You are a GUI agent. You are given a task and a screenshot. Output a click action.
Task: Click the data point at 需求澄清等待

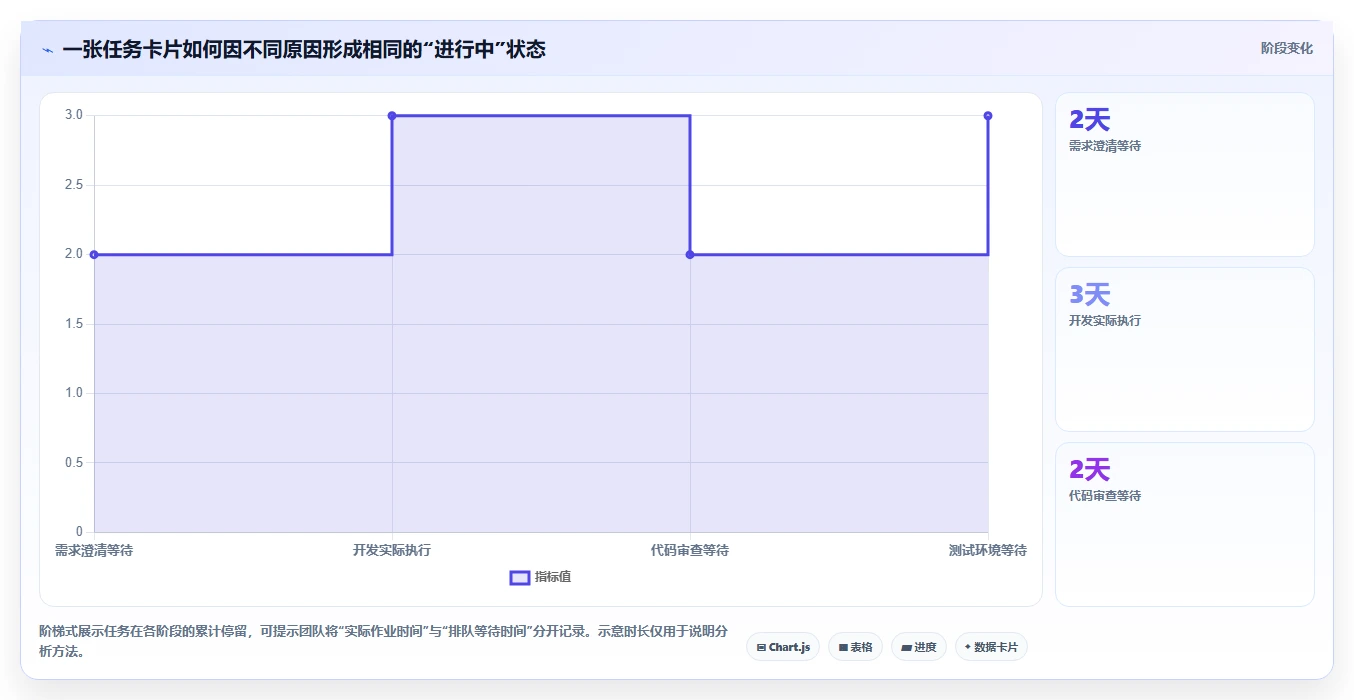pos(94,254)
